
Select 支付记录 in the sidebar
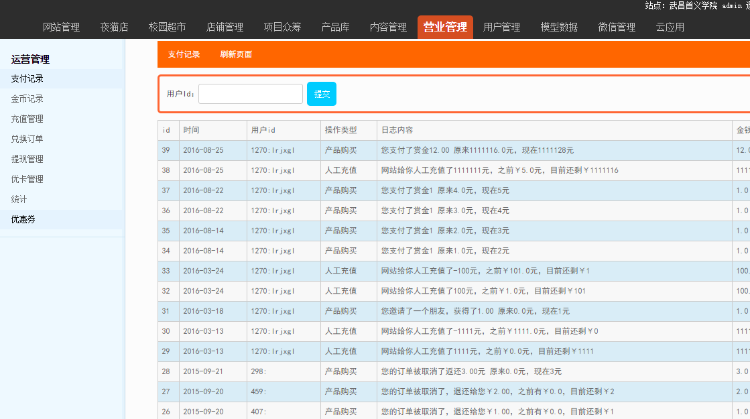(x=27, y=78)
